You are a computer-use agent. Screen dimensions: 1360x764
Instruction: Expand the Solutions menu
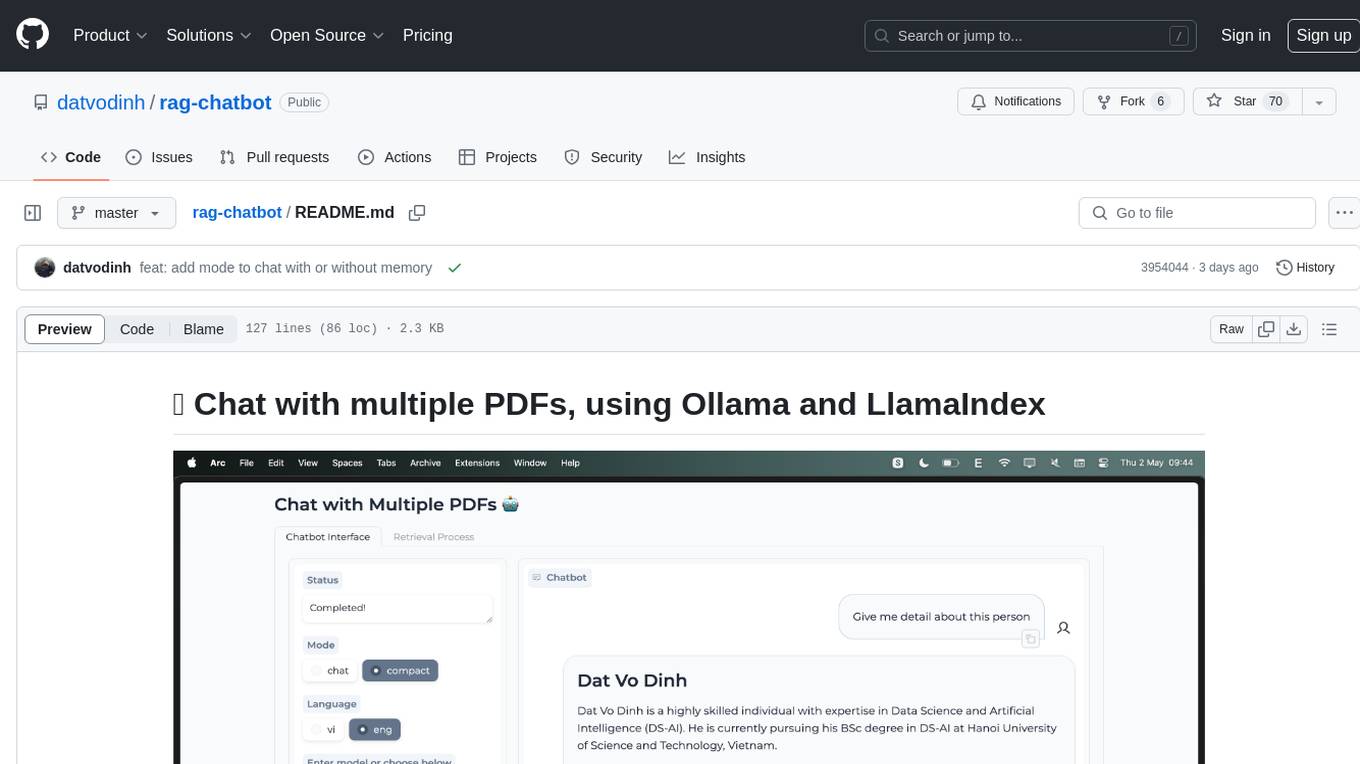point(209,35)
